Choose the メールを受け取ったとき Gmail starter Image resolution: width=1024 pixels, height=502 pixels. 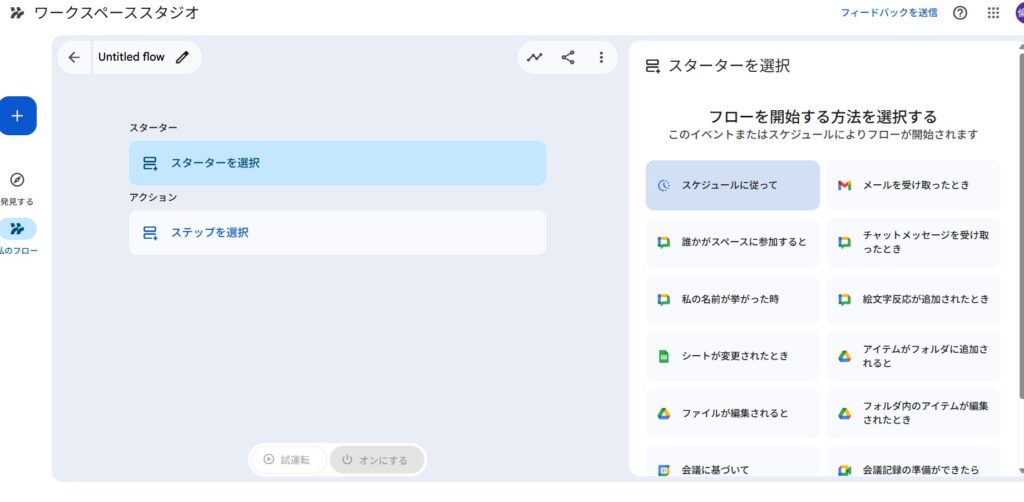(912, 185)
